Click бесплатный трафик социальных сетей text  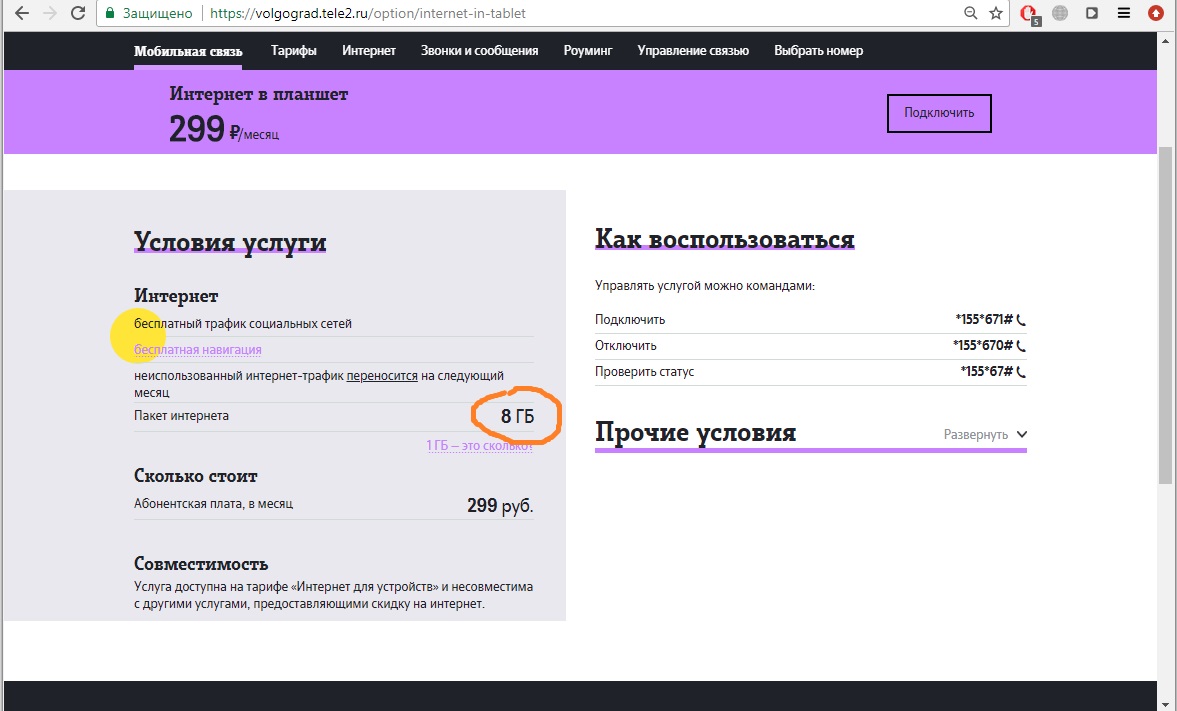(x=243, y=324)
